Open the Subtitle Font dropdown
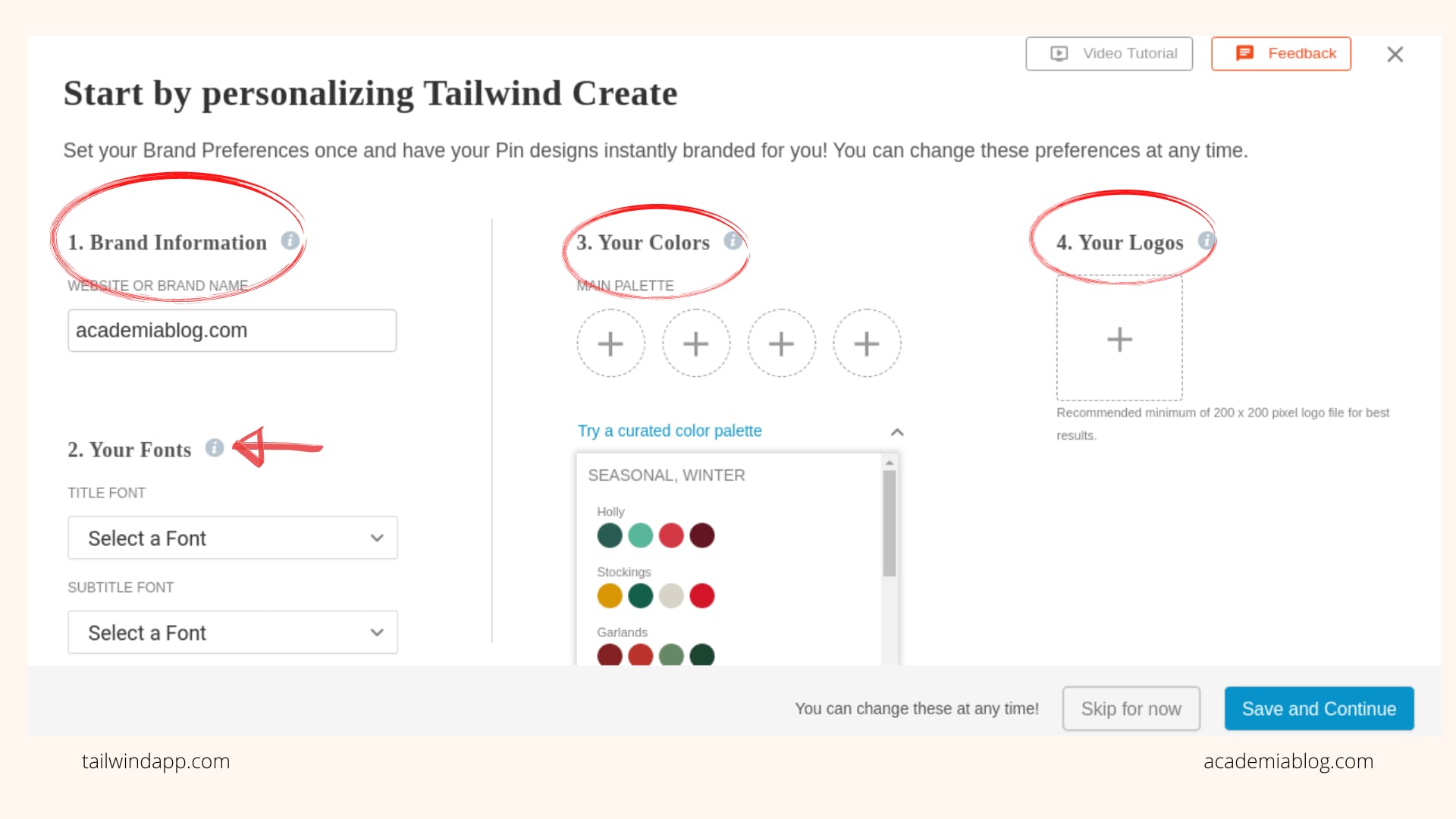This screenshot has height=819, width=1456. (233, 632)
